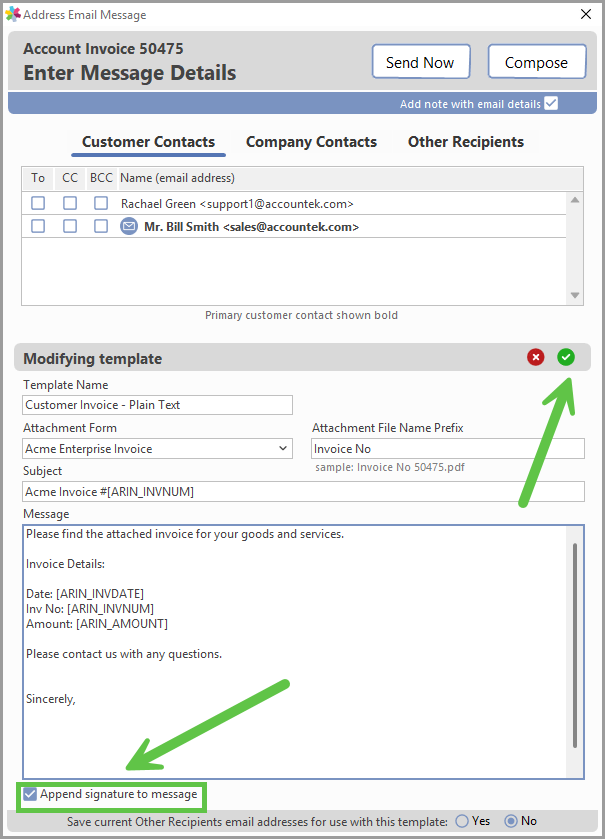Click the email icon beside Mr. Bill Smith

(x=129, y=226)
